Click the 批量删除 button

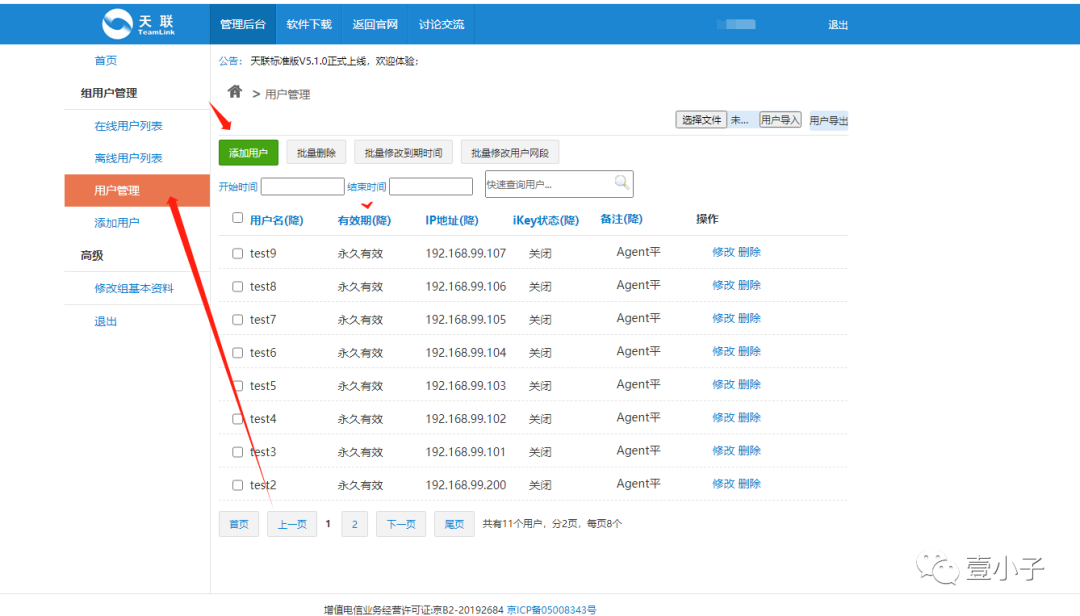point(316,153)
